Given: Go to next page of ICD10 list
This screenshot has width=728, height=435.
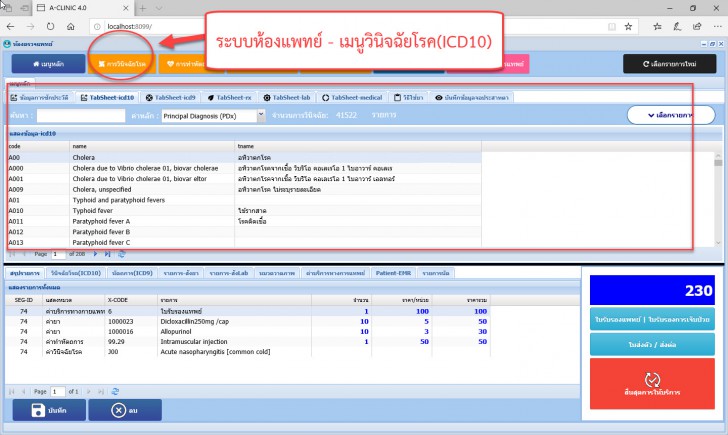Looking at the screenshot, I should pos(95,254).
